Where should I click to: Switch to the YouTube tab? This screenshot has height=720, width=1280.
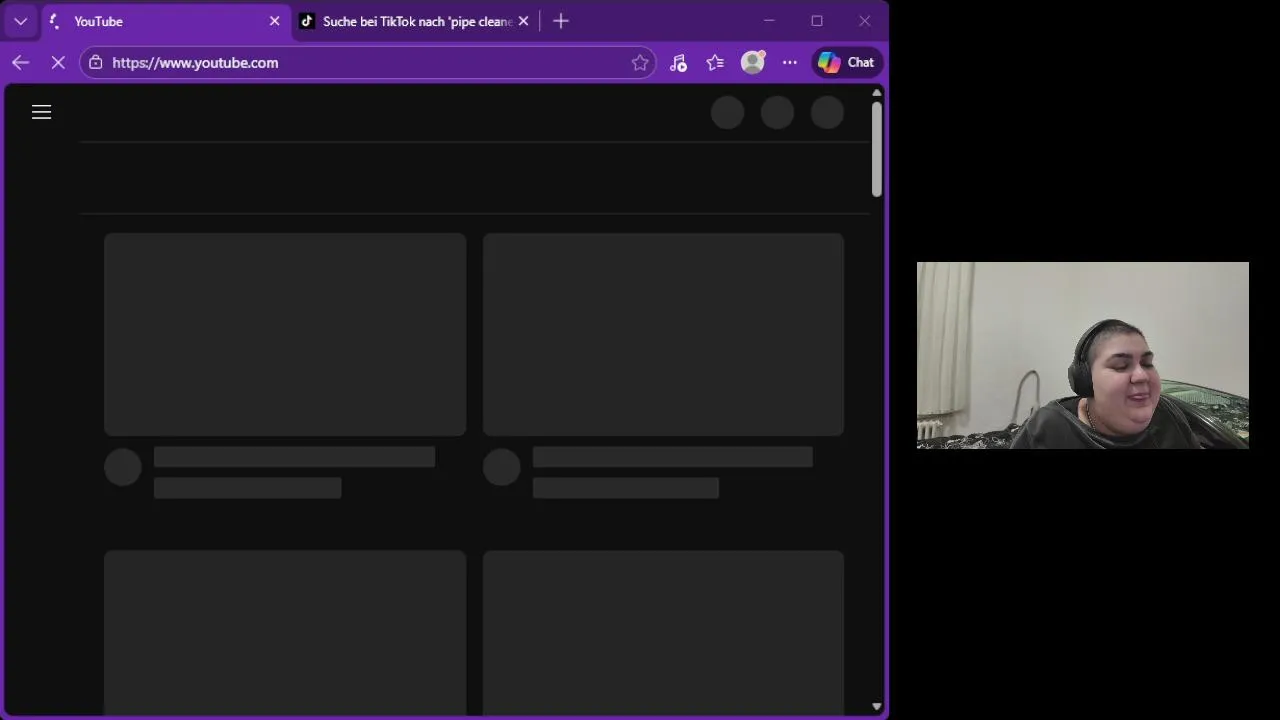[x=166, y=21]
